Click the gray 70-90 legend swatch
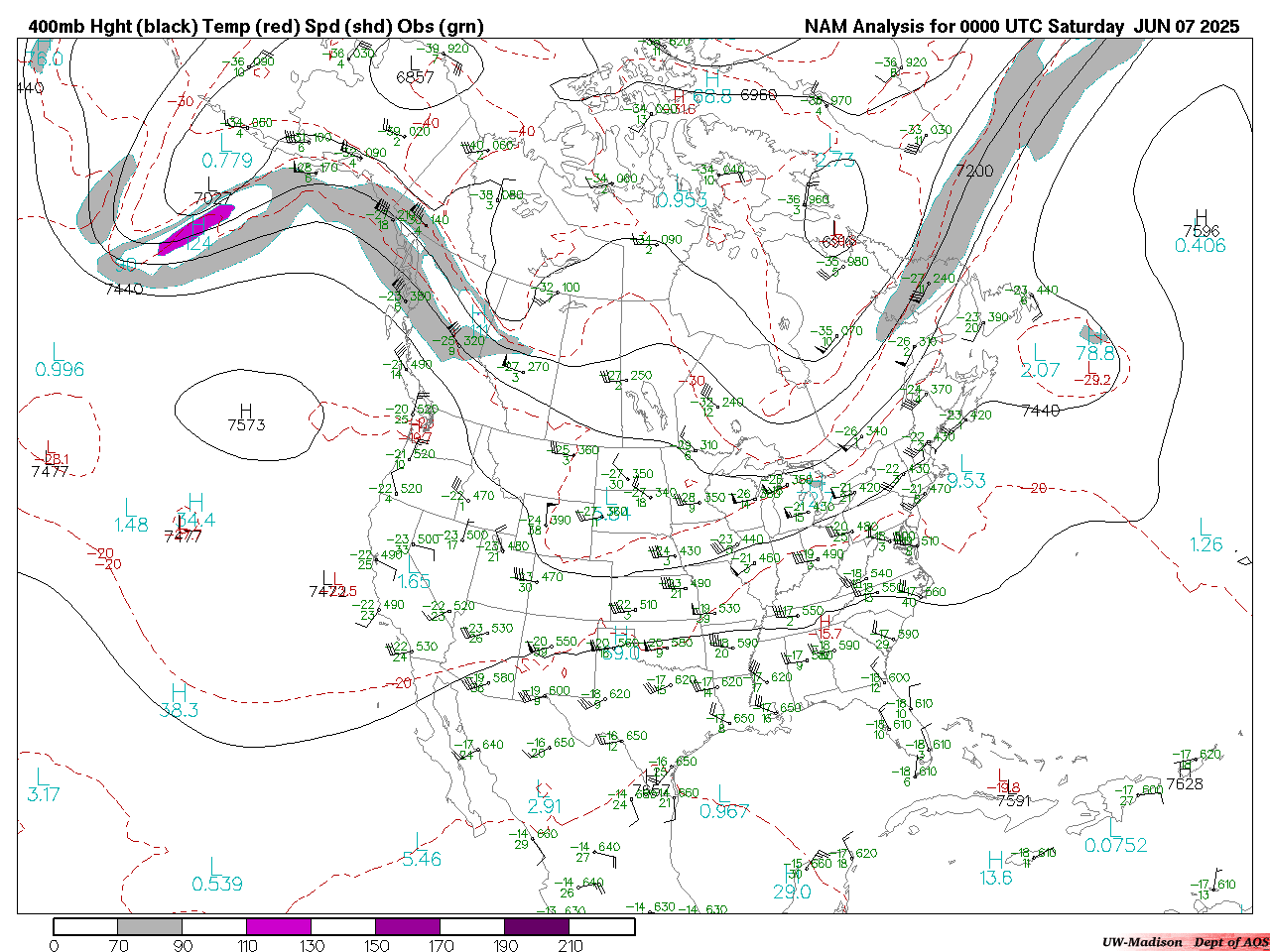Viewport: 1270px width, 952px height. pyautogui.click(x=150, y=927)
